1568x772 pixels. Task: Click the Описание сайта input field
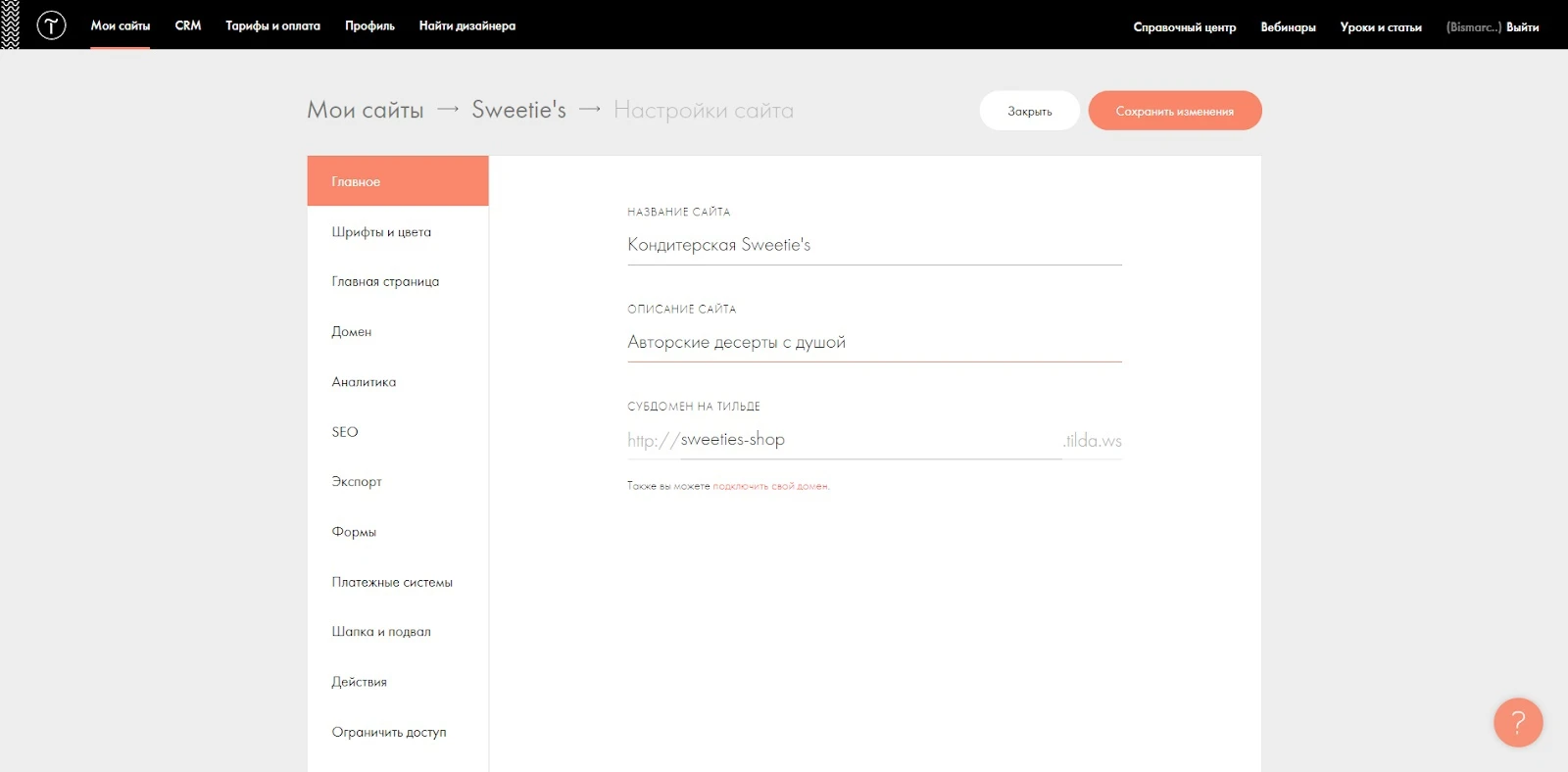(874, 342)
